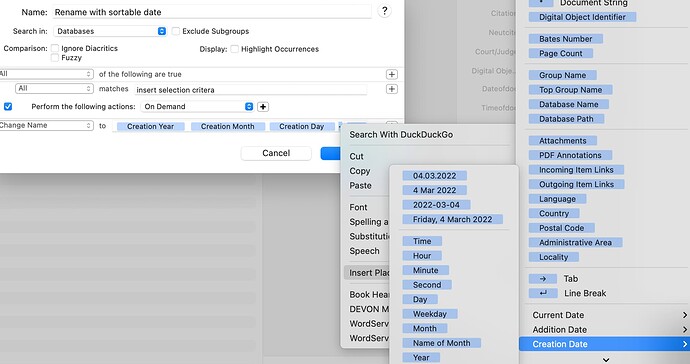This screenshot has height=364, width=690.
Task: Open the Change Name action dropdown
Action: pos(46,125)
